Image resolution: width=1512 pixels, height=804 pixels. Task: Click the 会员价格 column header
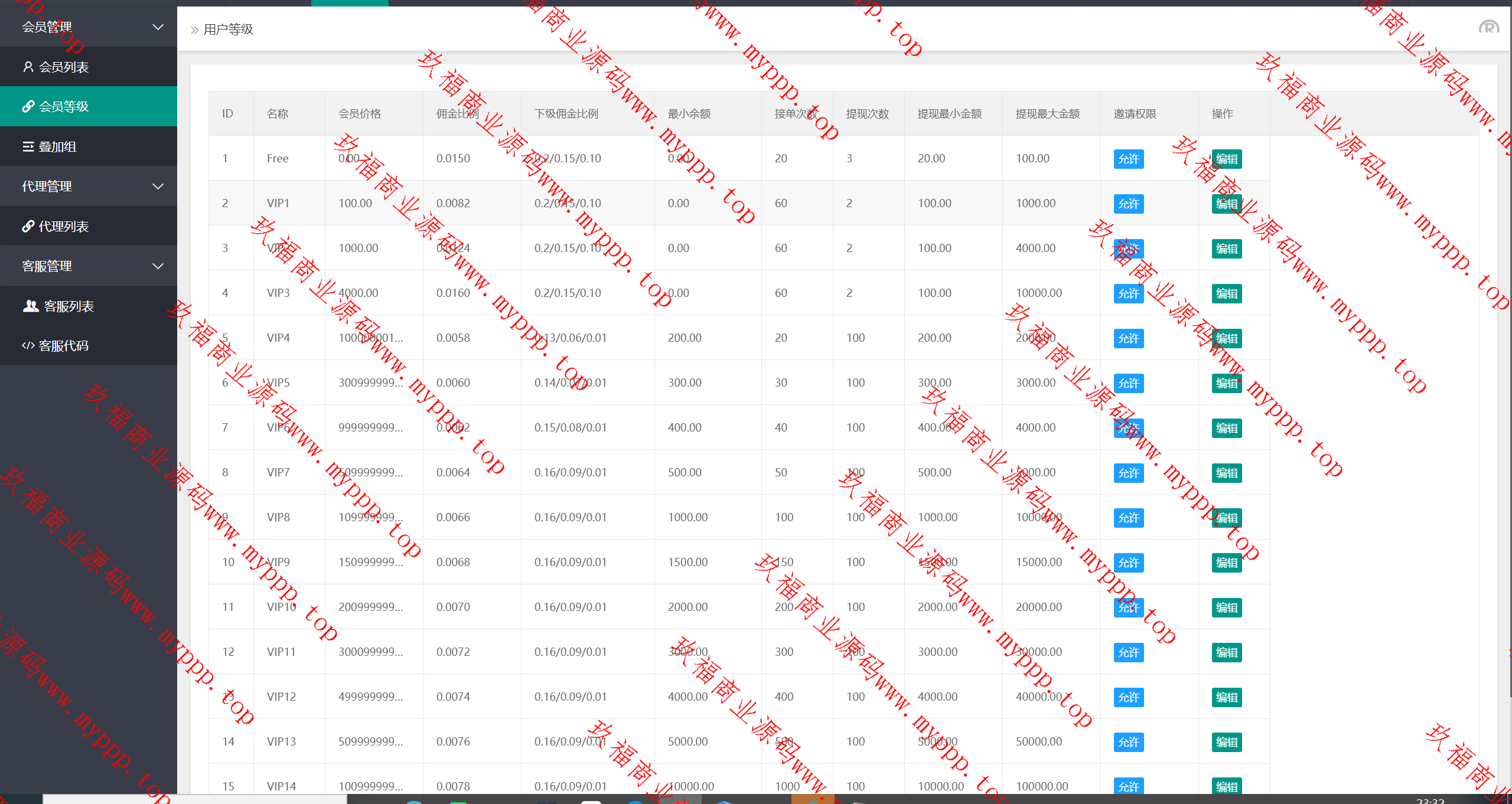point(359,114)
